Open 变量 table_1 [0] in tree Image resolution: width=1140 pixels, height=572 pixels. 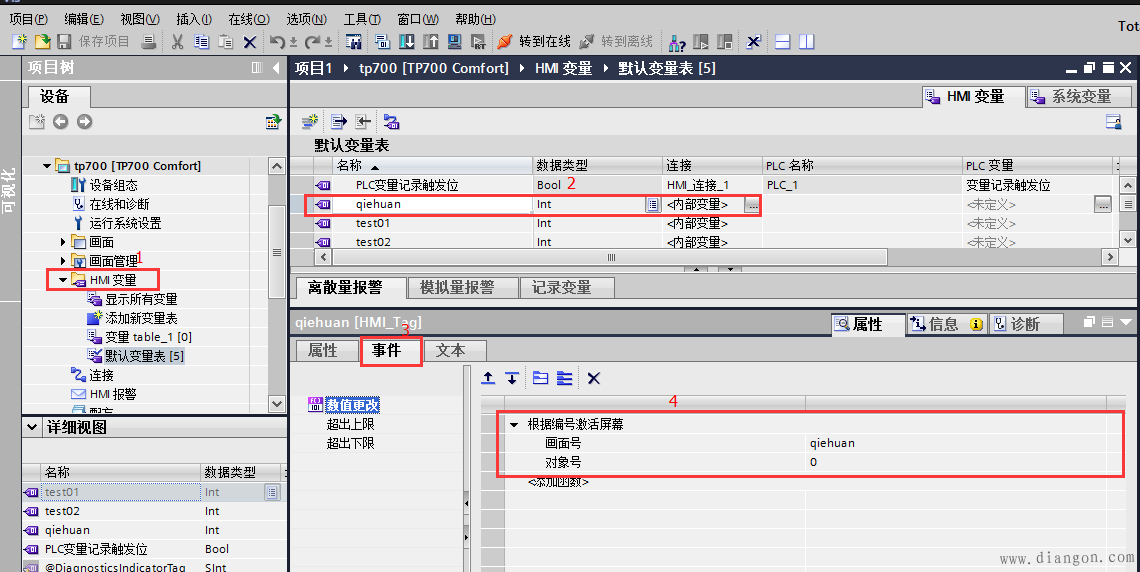point(148,337)
